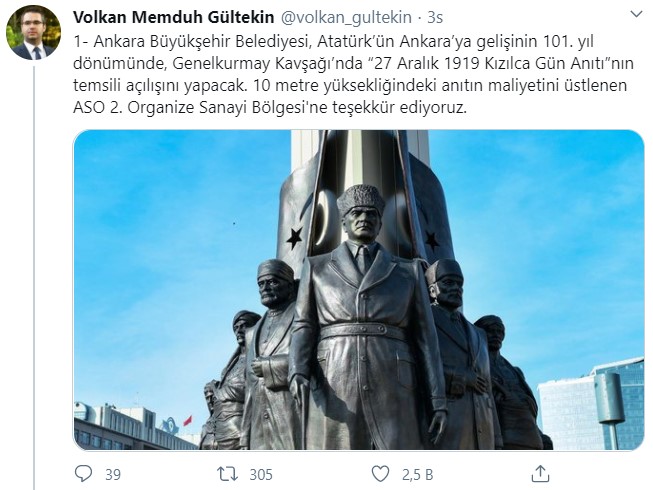This screenshot has width=653, height=490.
Task: Like the tweet with heart icon
Action: pyautogui.click(x=380, y=474)
